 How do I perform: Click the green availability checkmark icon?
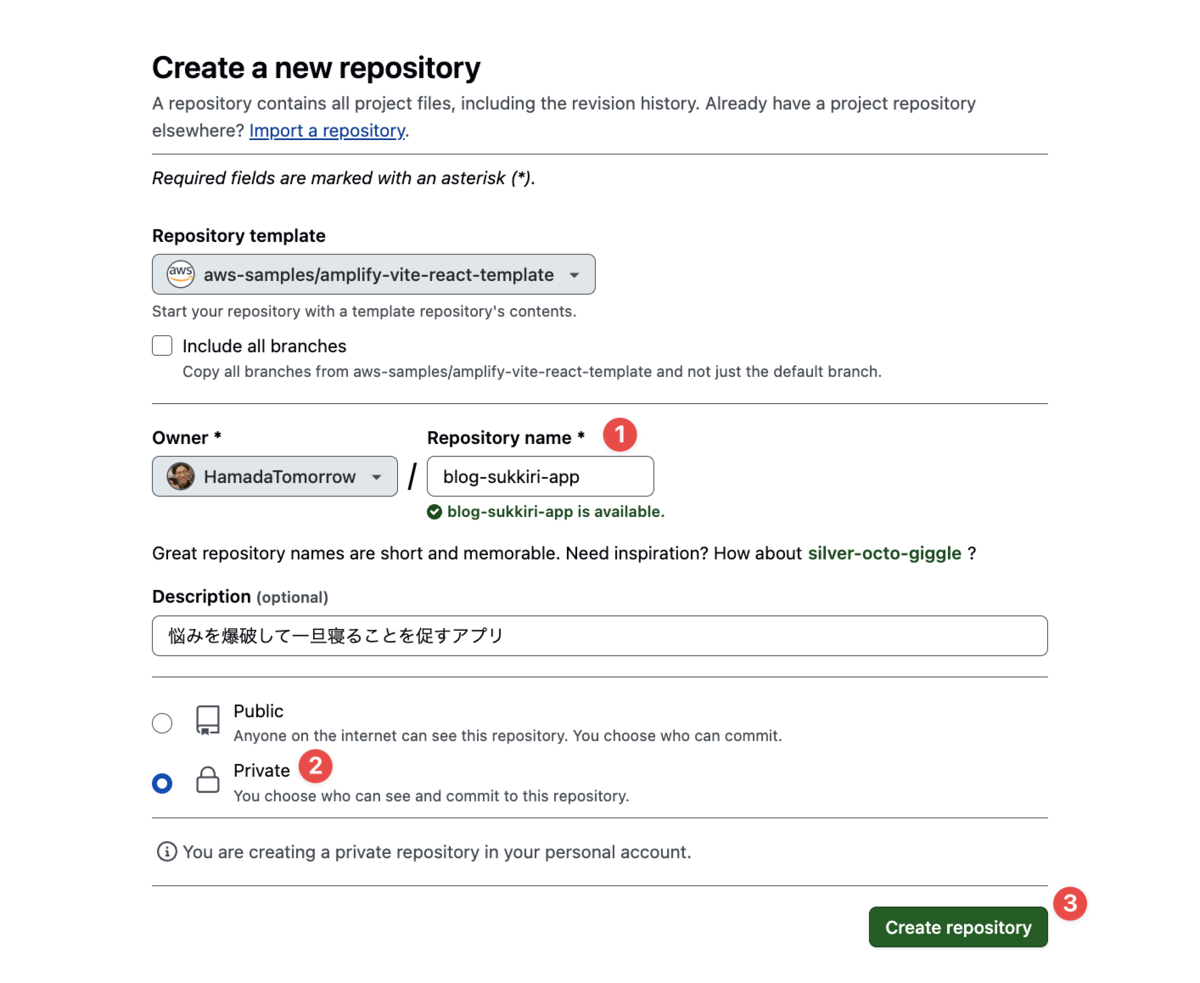(x=434, y=511)
